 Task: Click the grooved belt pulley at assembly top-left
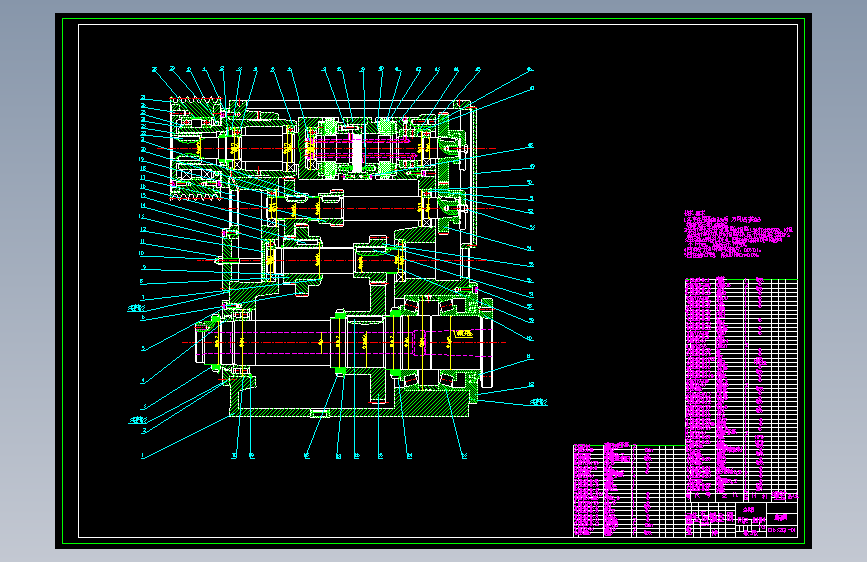(x=196, y=148)
